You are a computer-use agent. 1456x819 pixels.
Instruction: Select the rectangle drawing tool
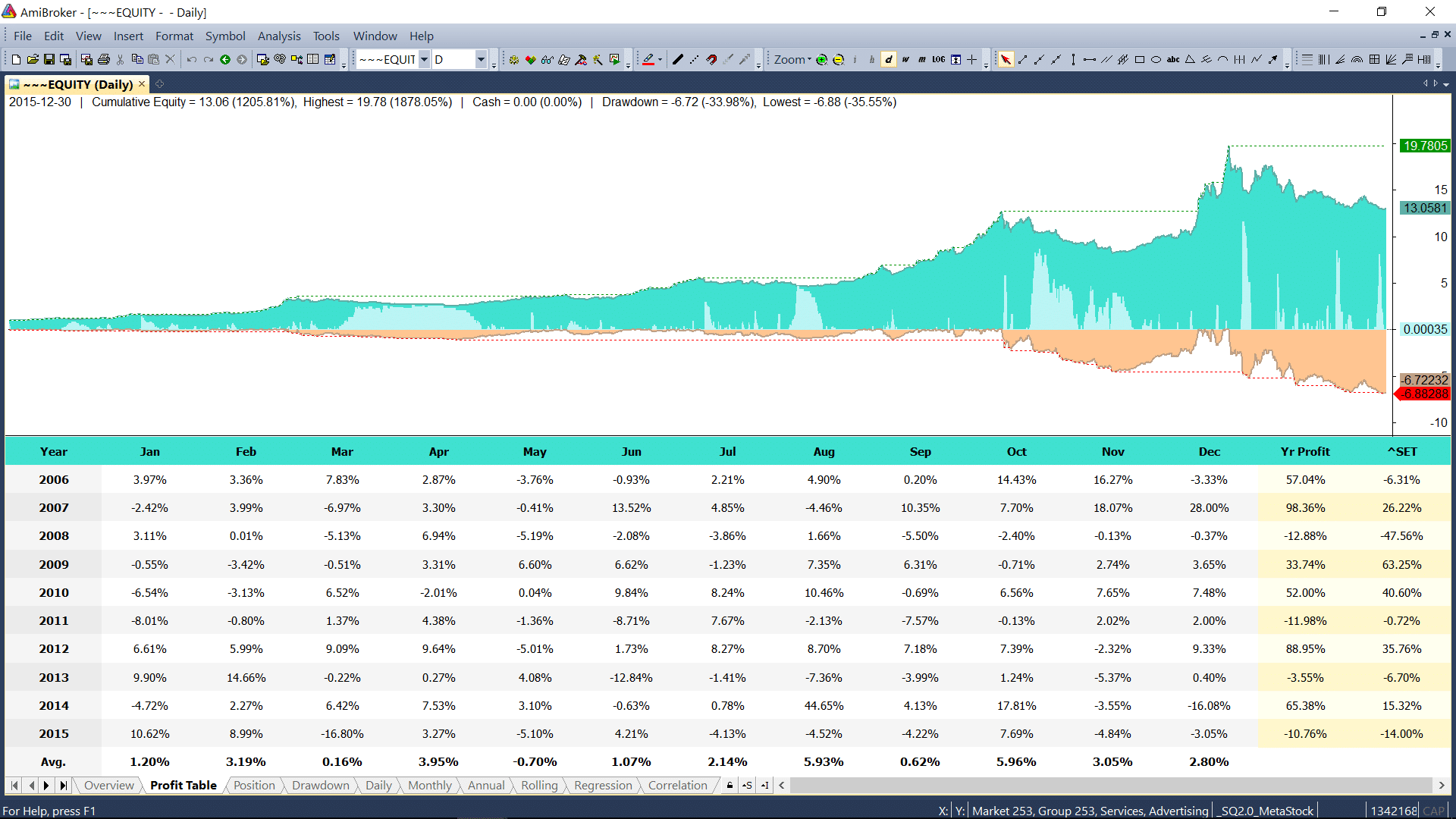1139,60
